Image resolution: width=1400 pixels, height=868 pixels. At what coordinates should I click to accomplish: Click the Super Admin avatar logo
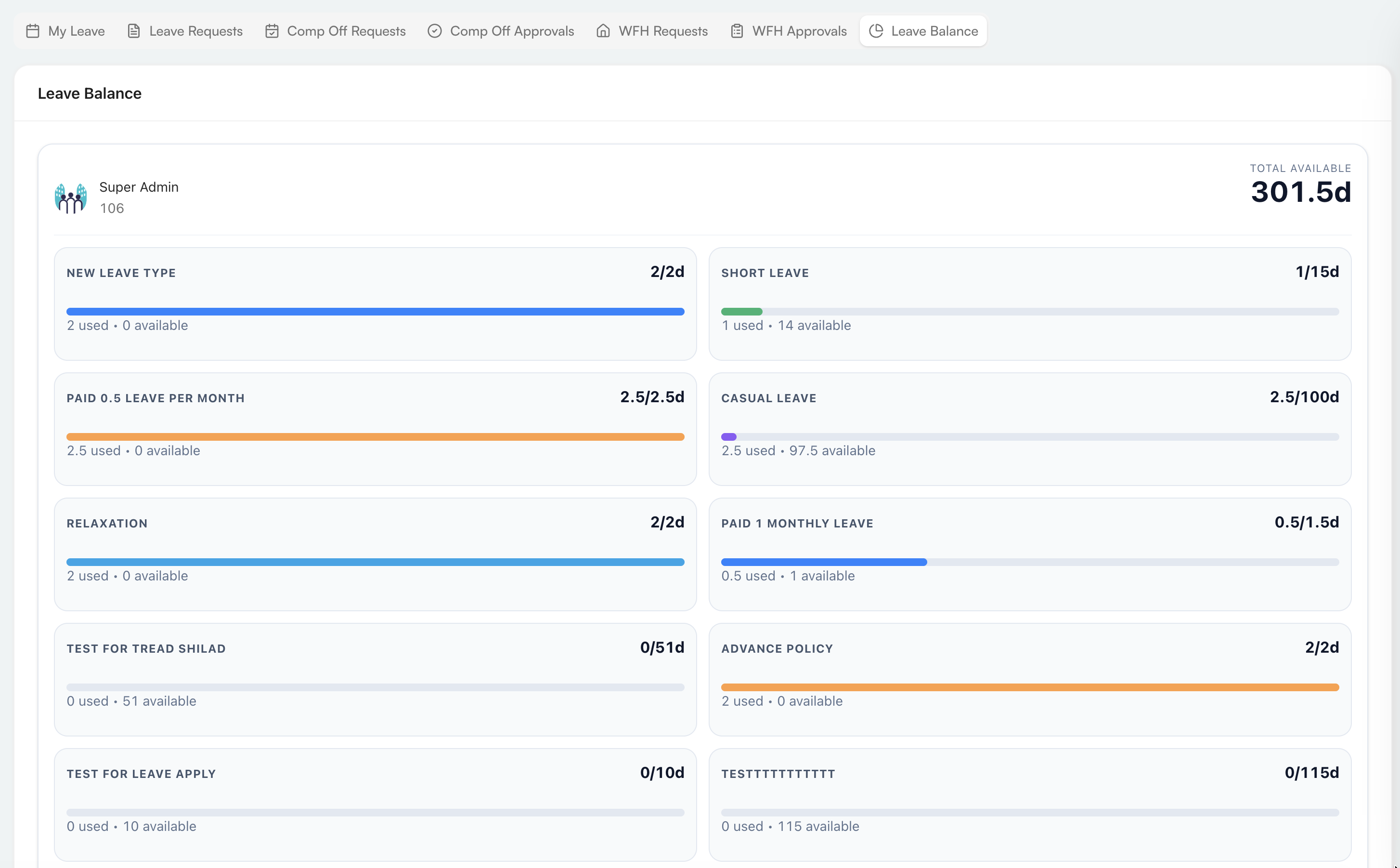tap(71, 198)
